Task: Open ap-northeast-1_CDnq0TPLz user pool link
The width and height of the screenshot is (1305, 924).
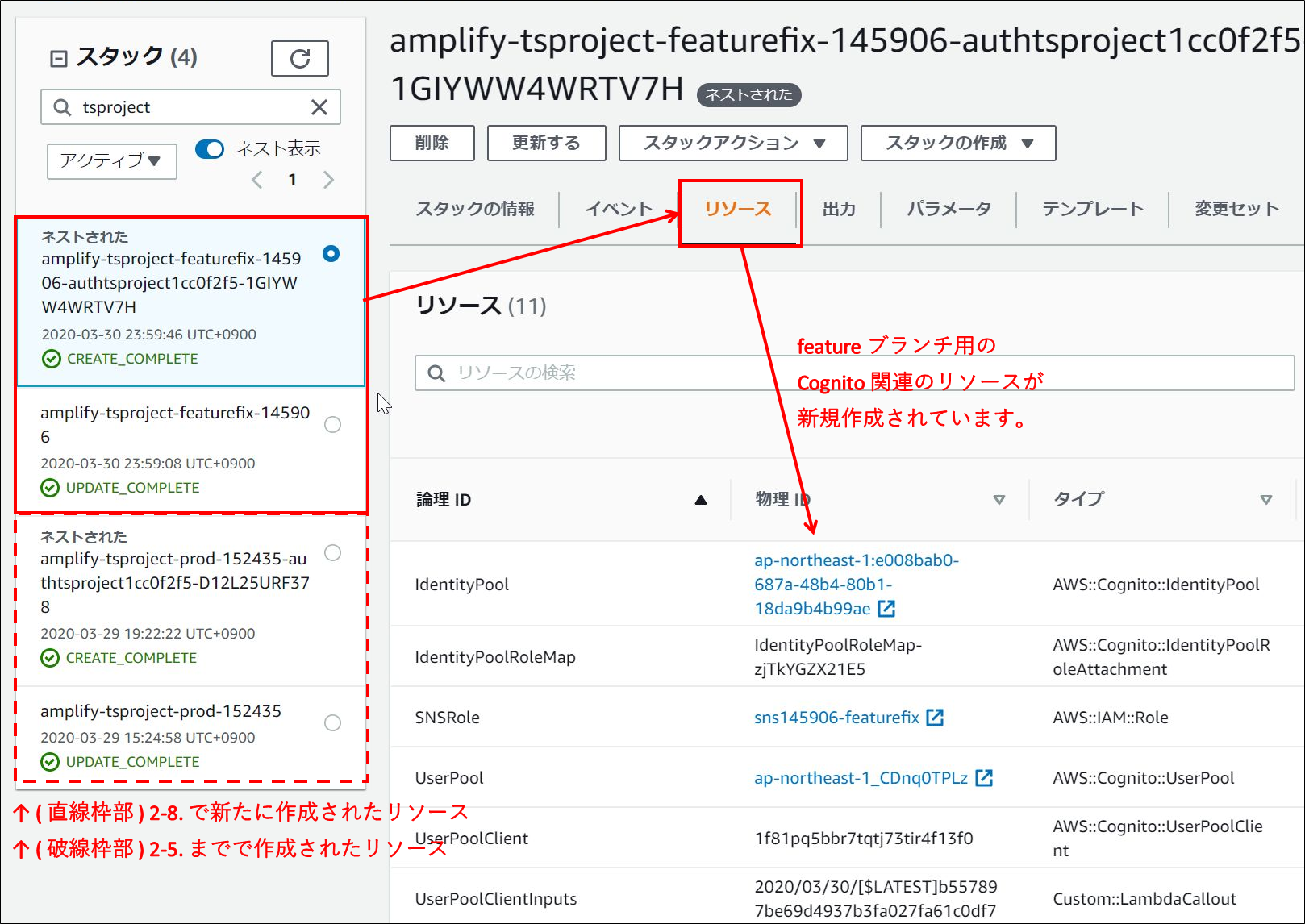Action: click(x=861, y=778)
